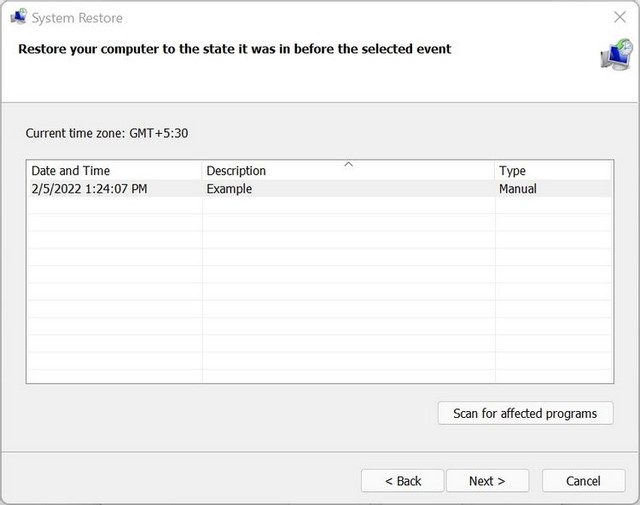Sort list by the Type column header
The image size is (640, 505).
[x=513, y=171]
